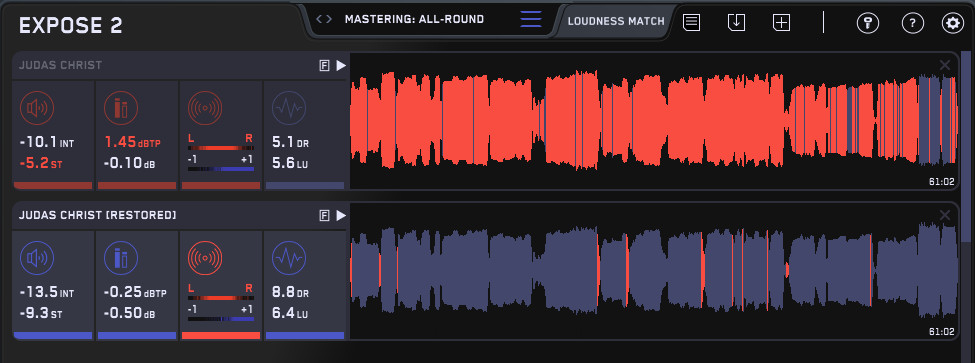Toggle the F button on the Judas Christ track
The image size is (975, 363).
[324, 66]
